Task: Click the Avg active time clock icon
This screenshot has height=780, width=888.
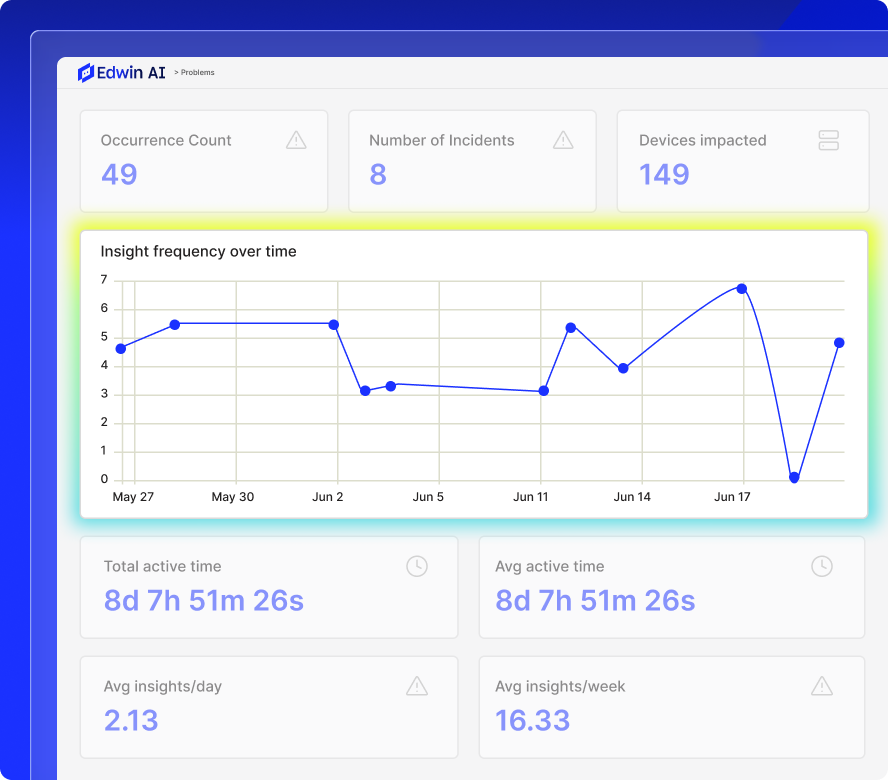Action: (x=822, y=566)
